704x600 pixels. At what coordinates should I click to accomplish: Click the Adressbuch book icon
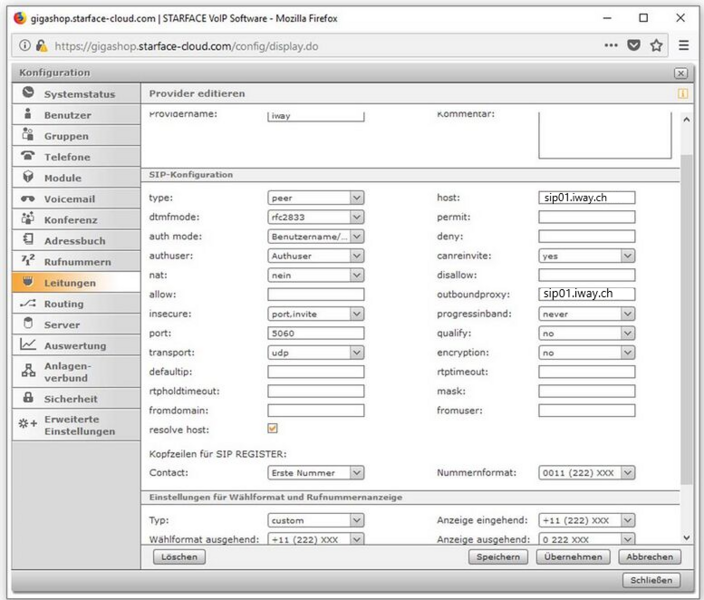28,239
